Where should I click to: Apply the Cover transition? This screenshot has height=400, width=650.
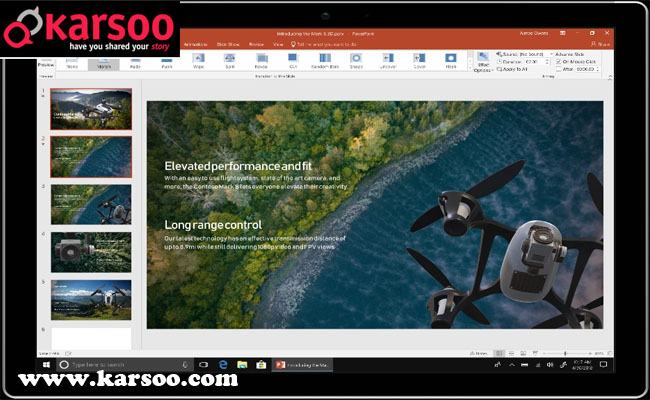click(x=420, y=61)
